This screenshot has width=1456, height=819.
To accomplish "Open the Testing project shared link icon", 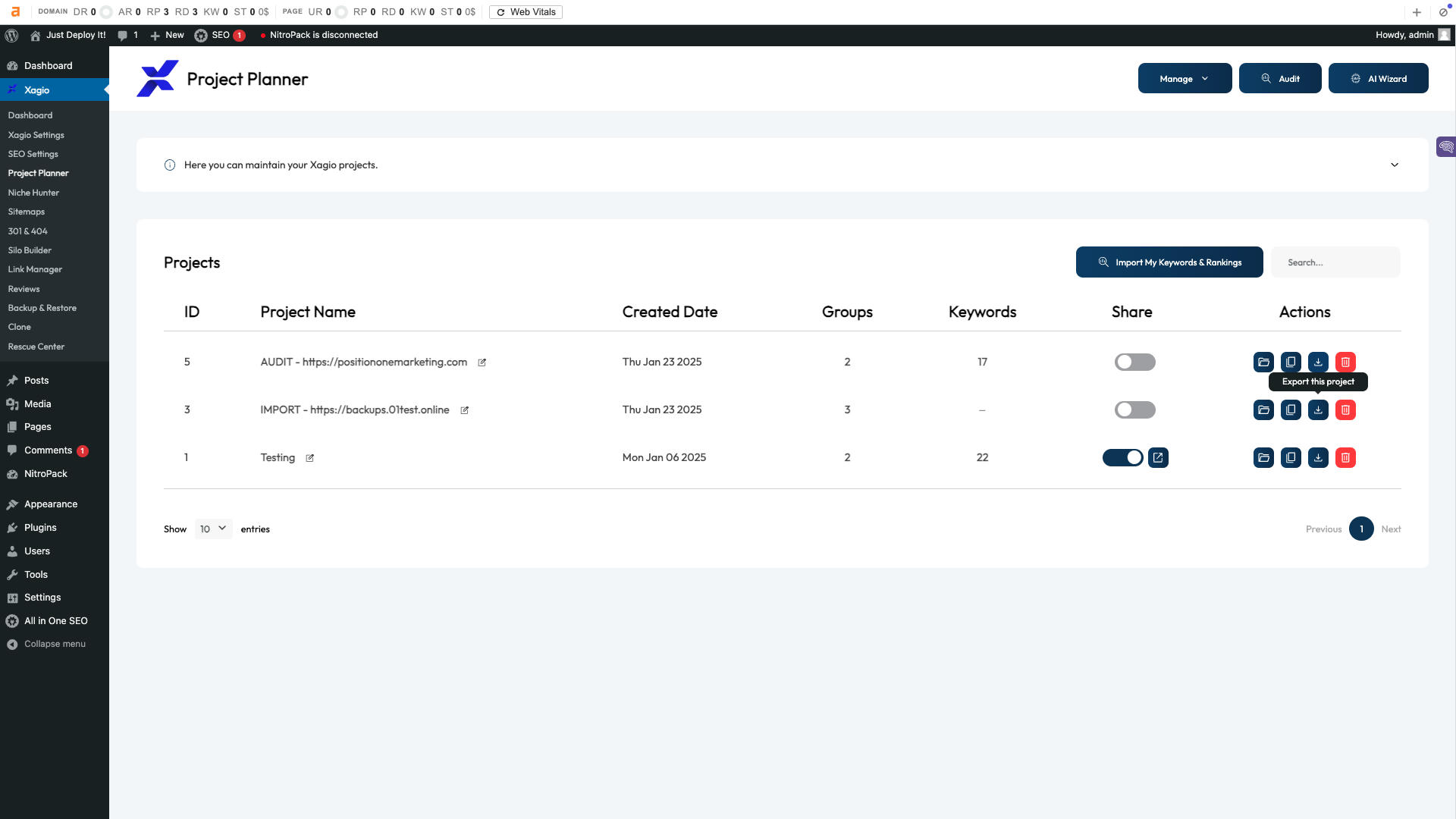I will click(1158, 458).
